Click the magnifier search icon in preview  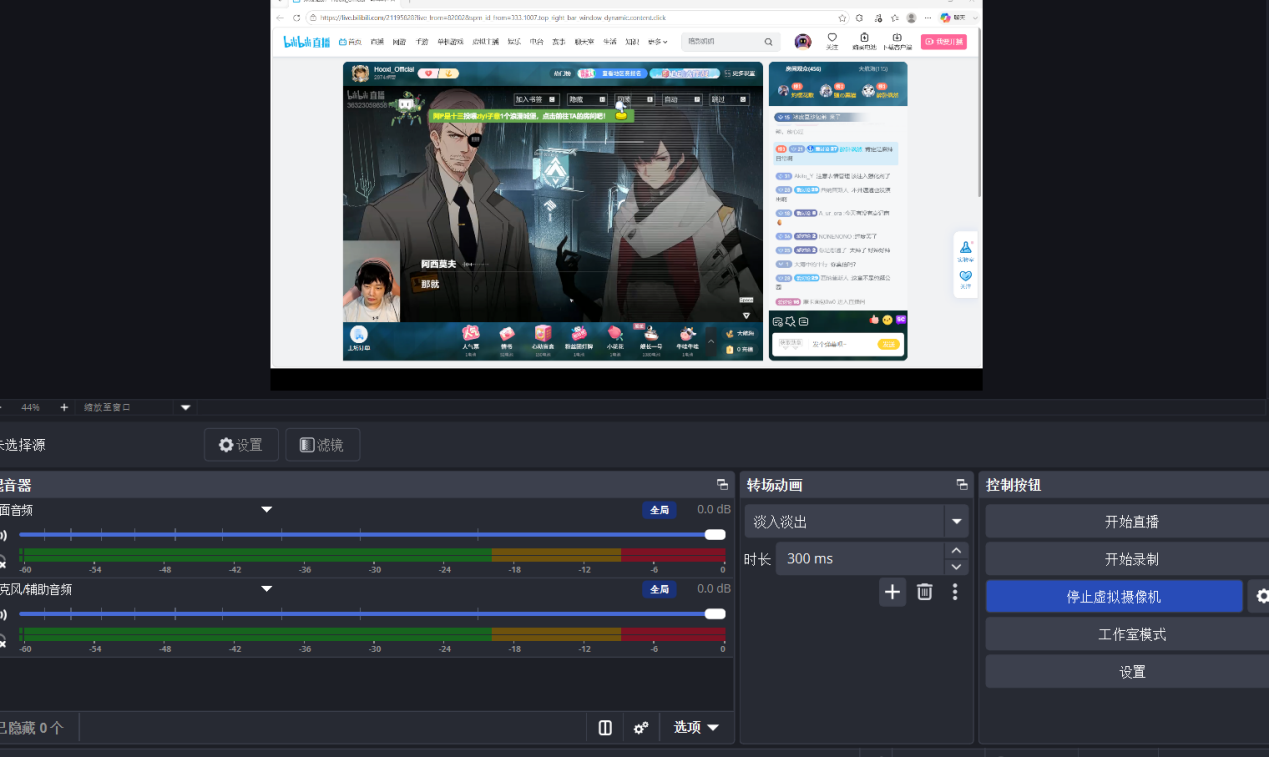tap(768, 42)
